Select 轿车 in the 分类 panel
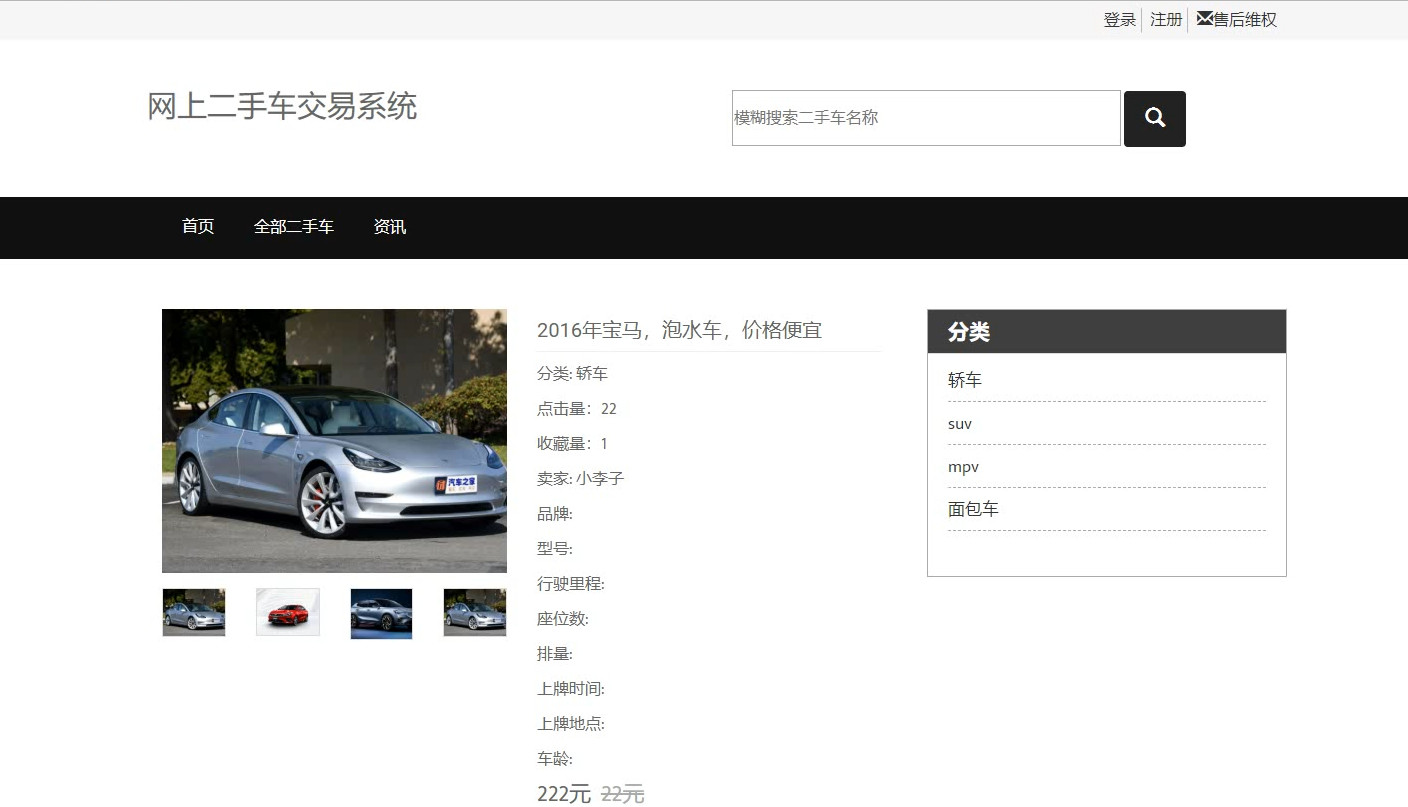This screenshot has width=1408, height=807. [x=965, y=381]
